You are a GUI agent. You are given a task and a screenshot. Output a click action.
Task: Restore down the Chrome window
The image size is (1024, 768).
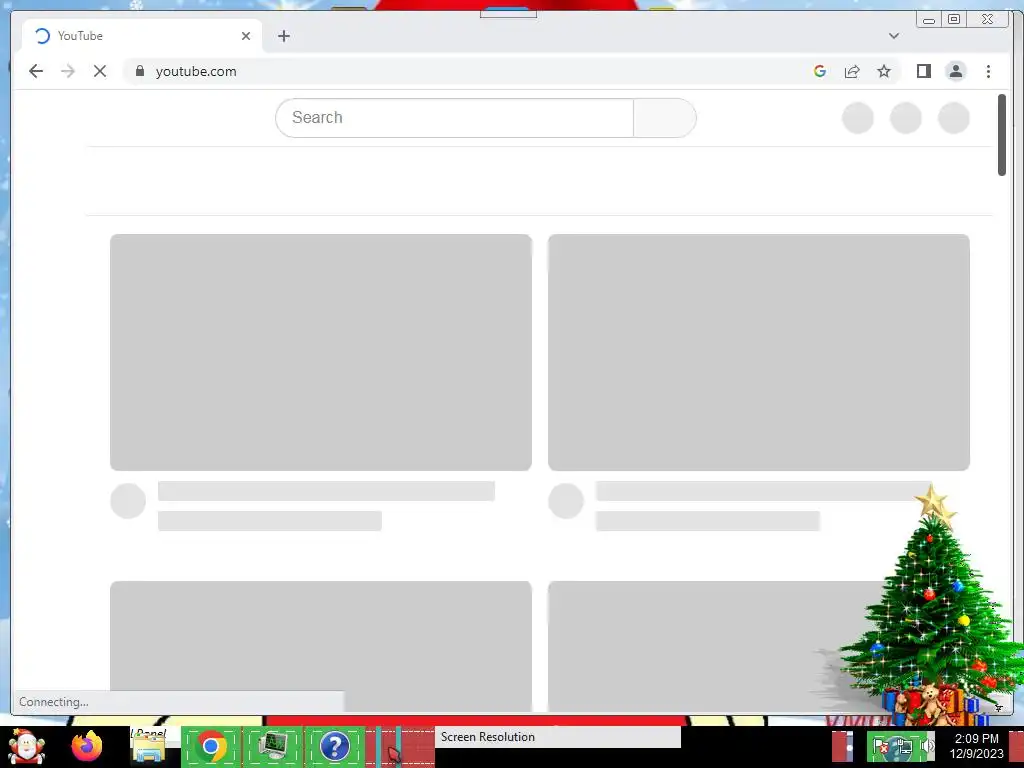[x=953, y=20]
